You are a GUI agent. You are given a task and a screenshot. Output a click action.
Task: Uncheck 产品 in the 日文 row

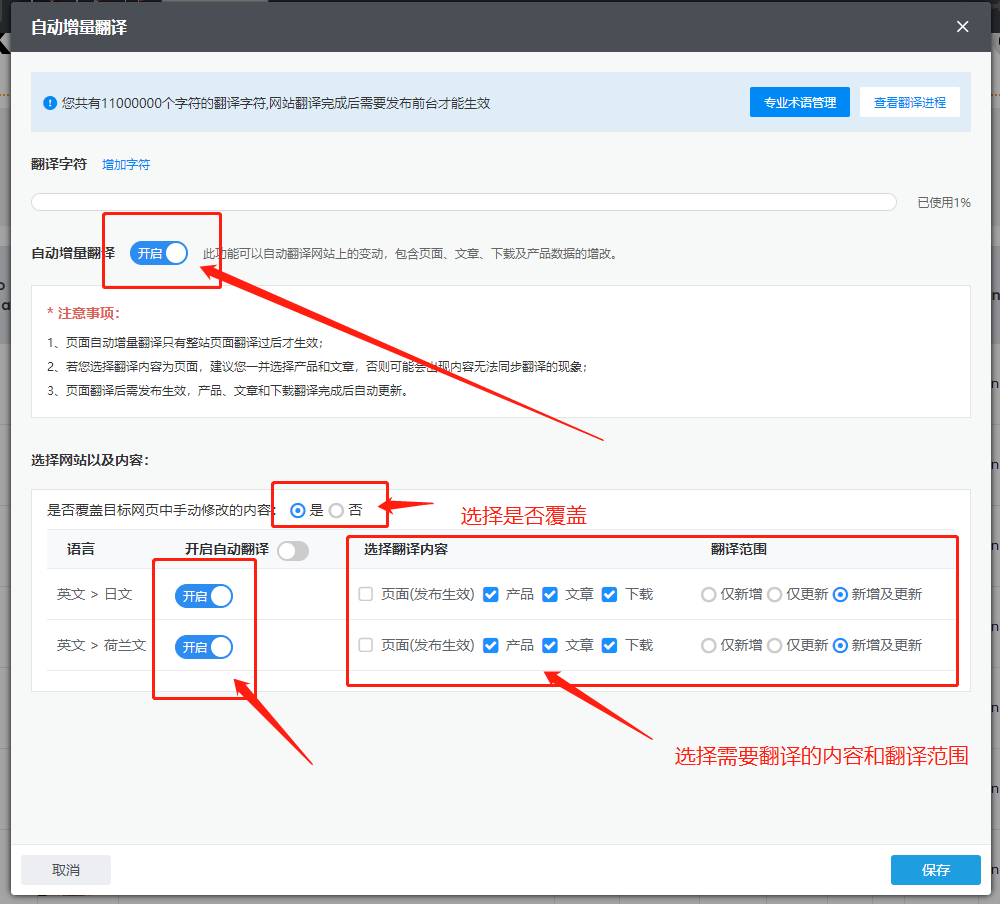pos(491,594)
